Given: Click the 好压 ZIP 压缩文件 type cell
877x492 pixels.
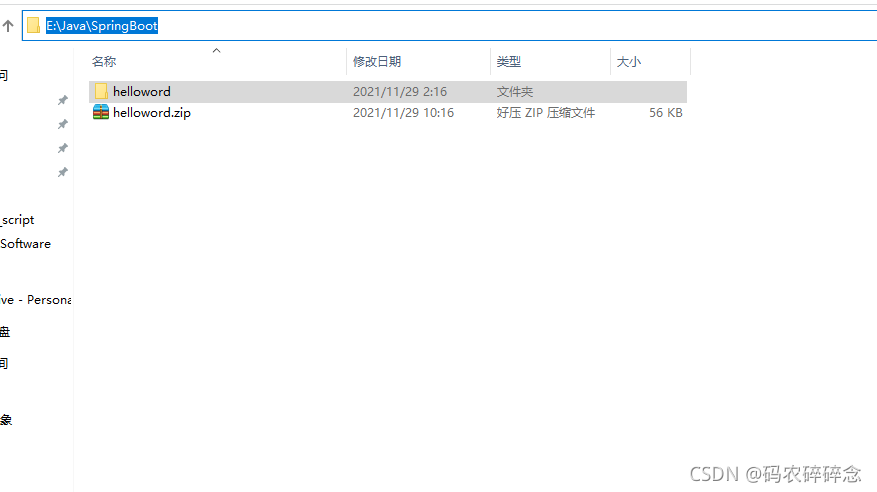Looking at the screenshot, I should click(x=545, y=113).
